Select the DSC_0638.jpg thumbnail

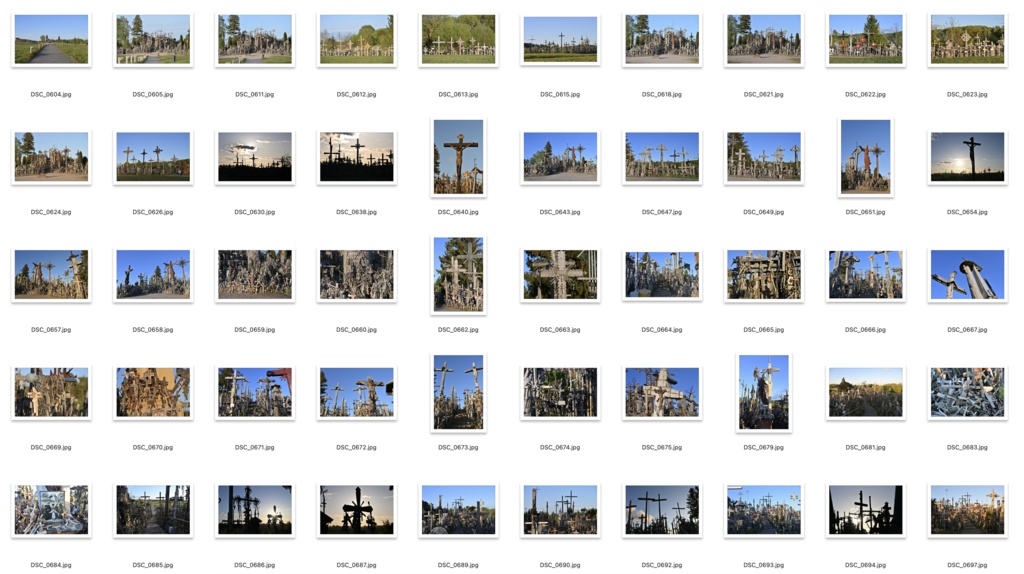[357, 157]
